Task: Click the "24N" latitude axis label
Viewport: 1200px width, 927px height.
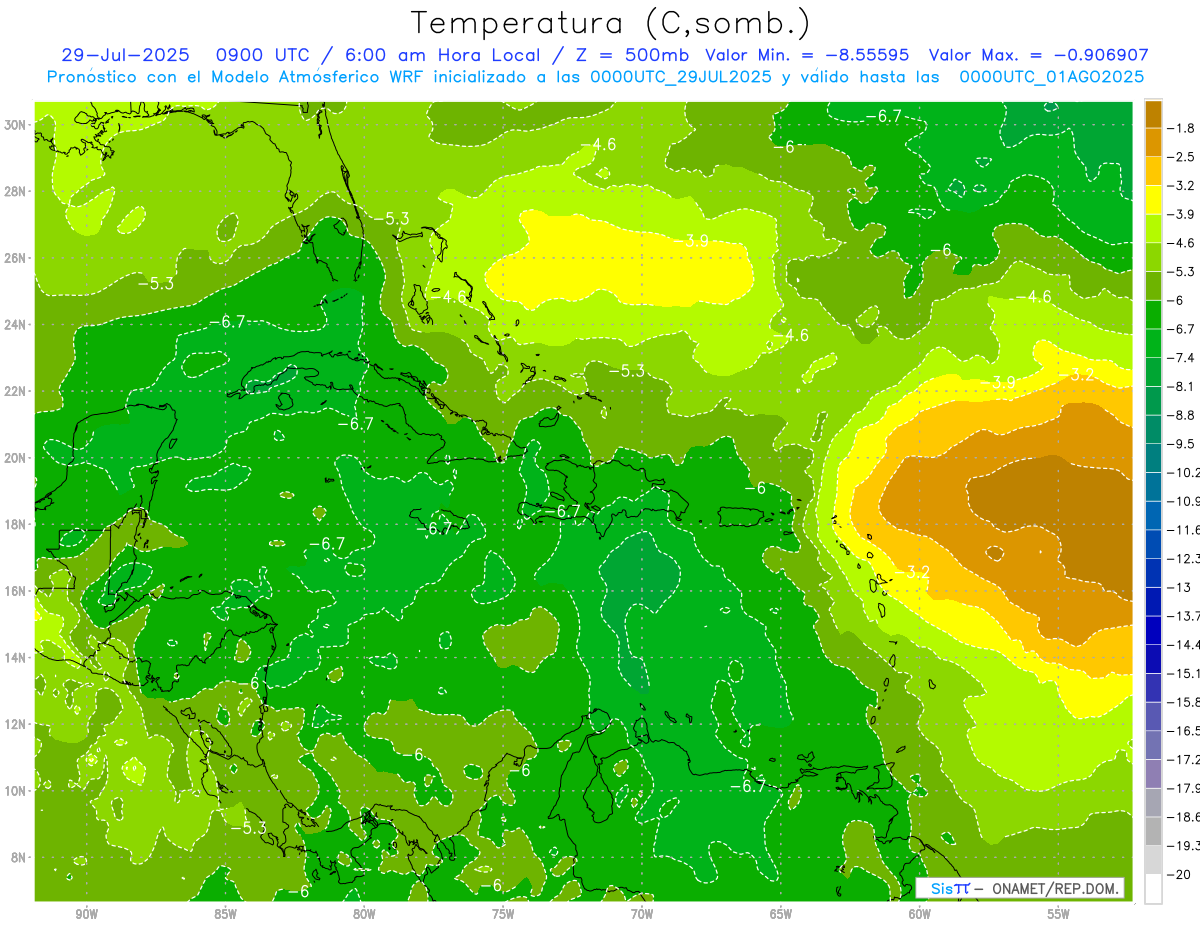Action: tap(15, 325)
